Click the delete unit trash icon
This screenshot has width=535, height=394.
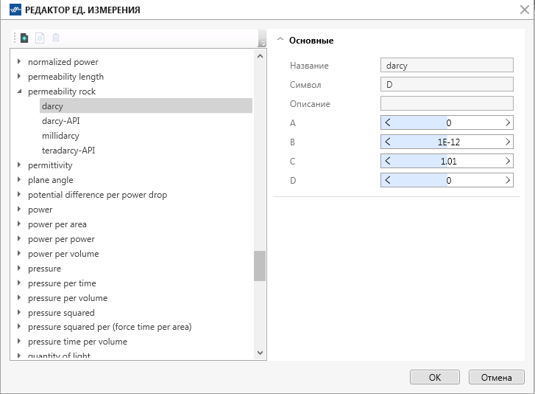click(x=56, y=38)
